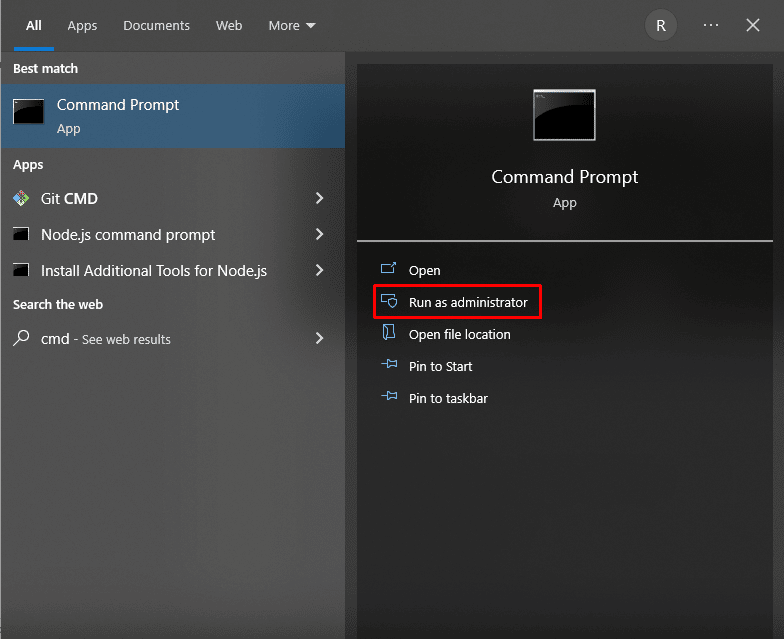Open Node.js command prompt result
784x639 pixels.
[x=173, y=234]
